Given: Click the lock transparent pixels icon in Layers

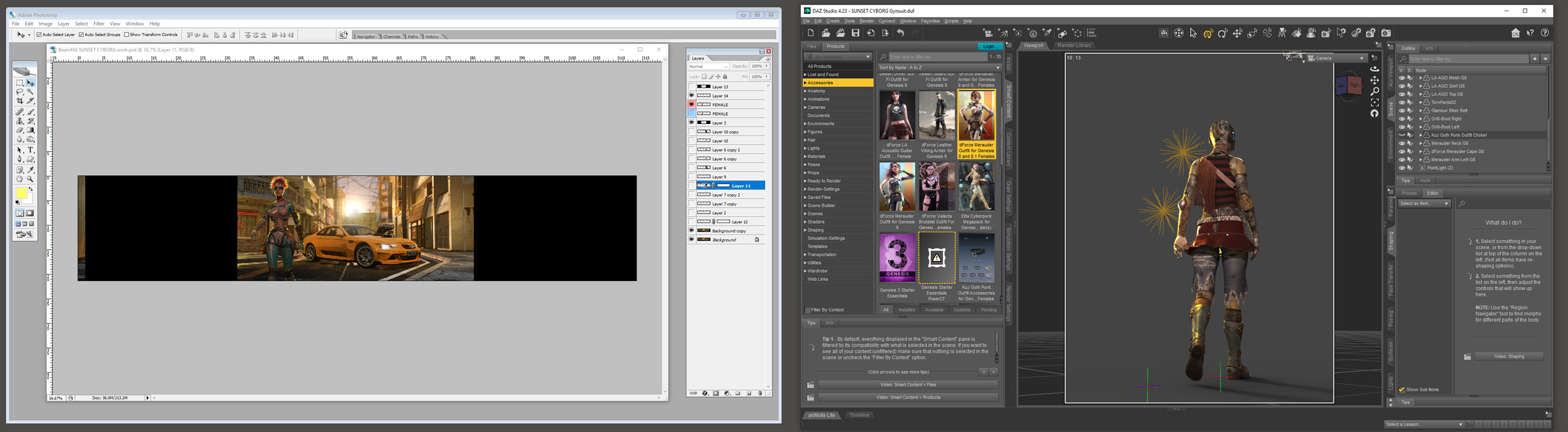Looking at the screenshot, I should [x=704, y=77].
